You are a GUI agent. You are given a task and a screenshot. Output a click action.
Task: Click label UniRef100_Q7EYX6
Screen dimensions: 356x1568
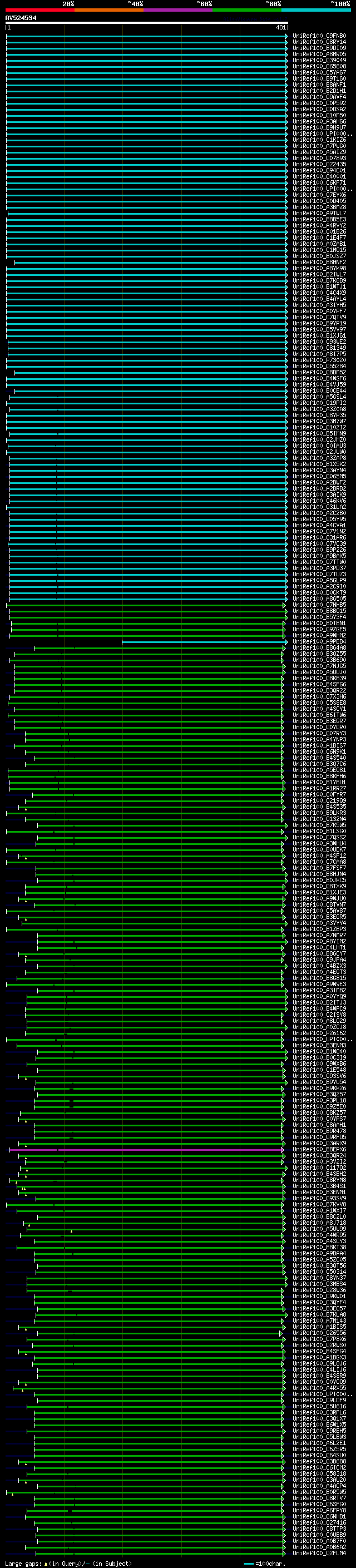(x=319, y=195)
